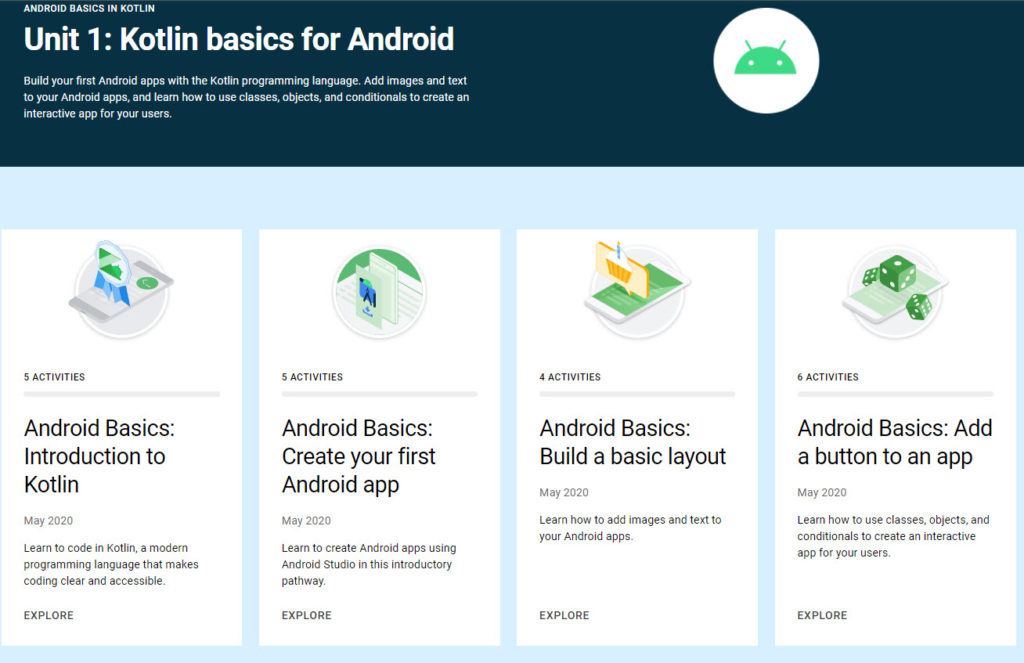Image resolution: width=1024 pixels, height=663 pixels.
Task: Click 'Learn how to use classes, objects' description
Action: click(x=893, y=536)
